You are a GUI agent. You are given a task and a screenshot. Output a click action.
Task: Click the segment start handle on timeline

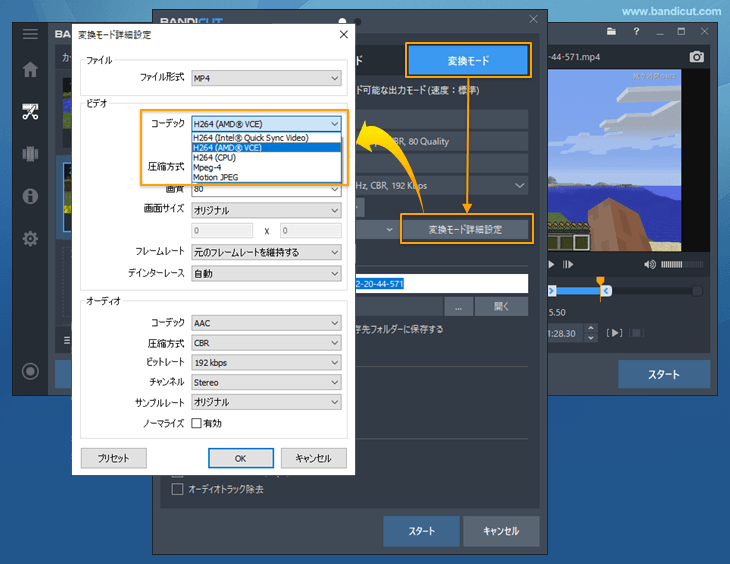tap(552, 291)
